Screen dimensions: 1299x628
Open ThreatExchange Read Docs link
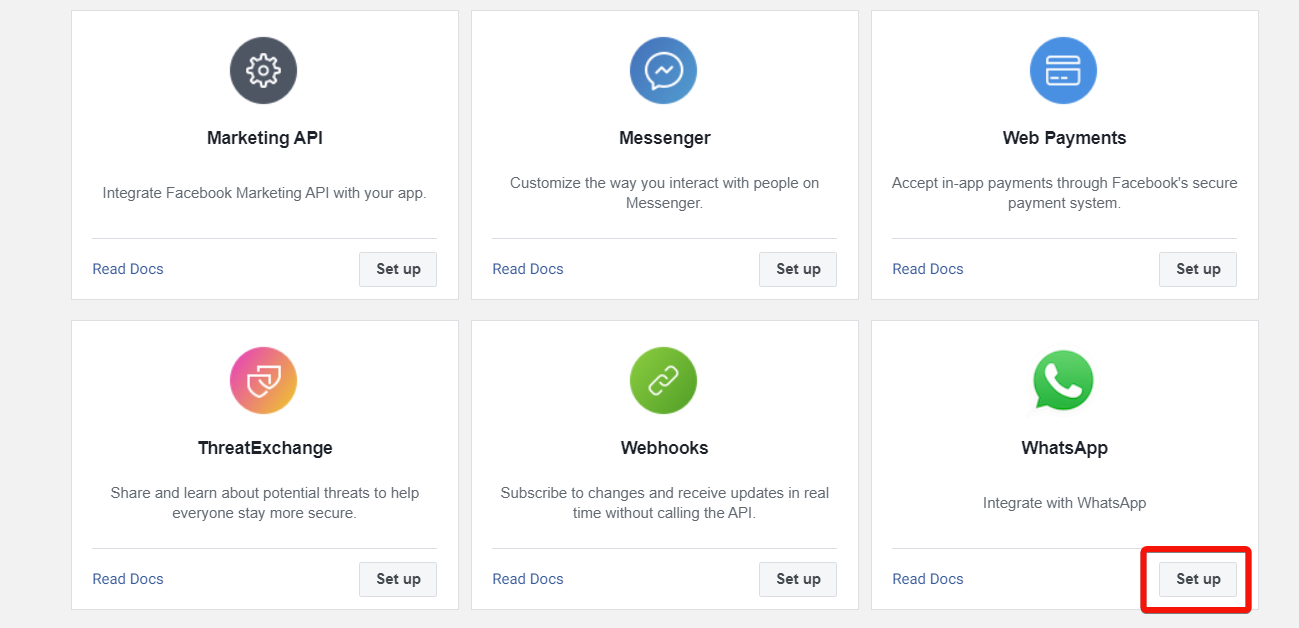coord(128,579)
